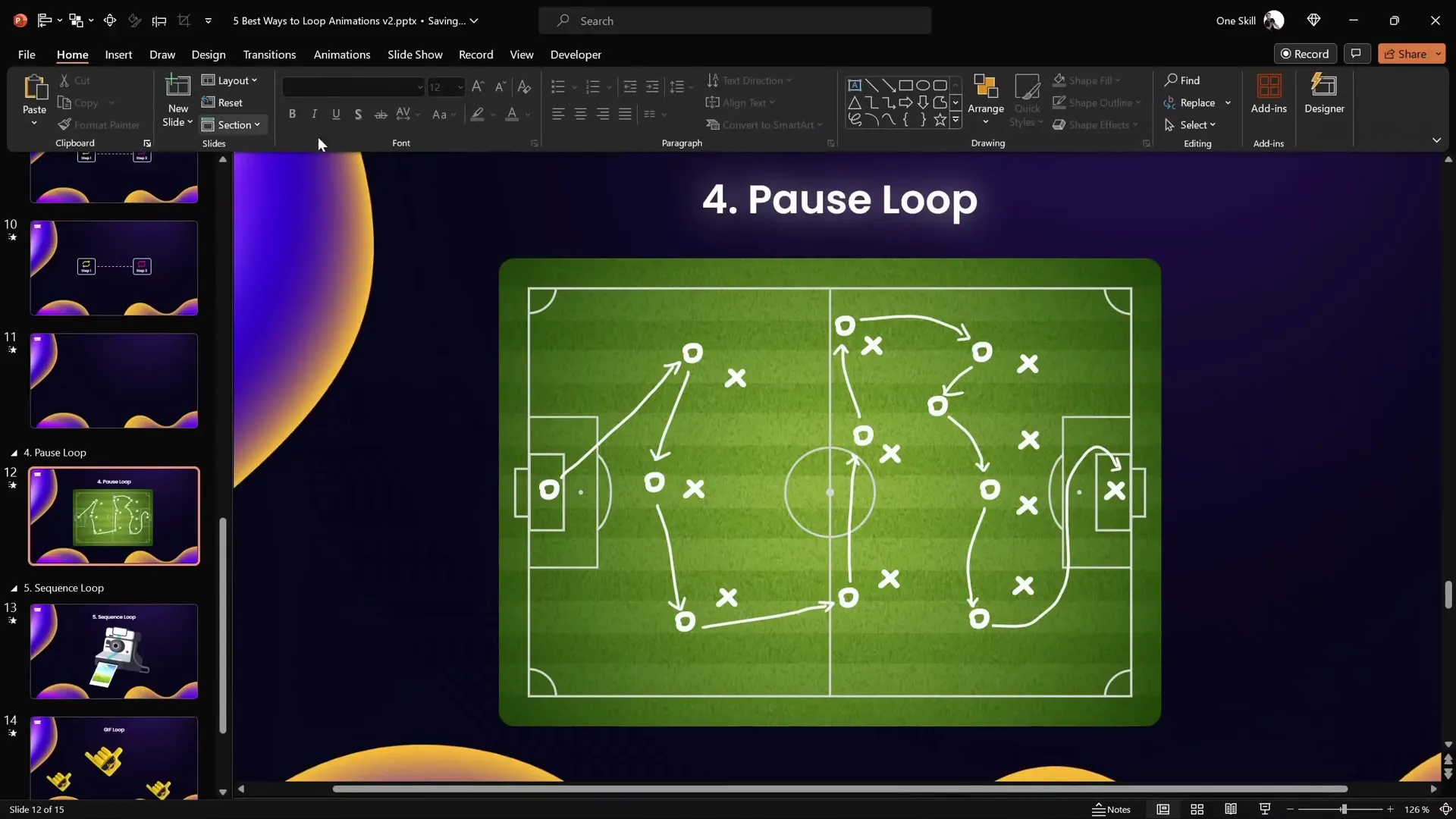Viewport: 1456px width, 819px height.
Task: Increase list indent level
Action: (652, 87)
